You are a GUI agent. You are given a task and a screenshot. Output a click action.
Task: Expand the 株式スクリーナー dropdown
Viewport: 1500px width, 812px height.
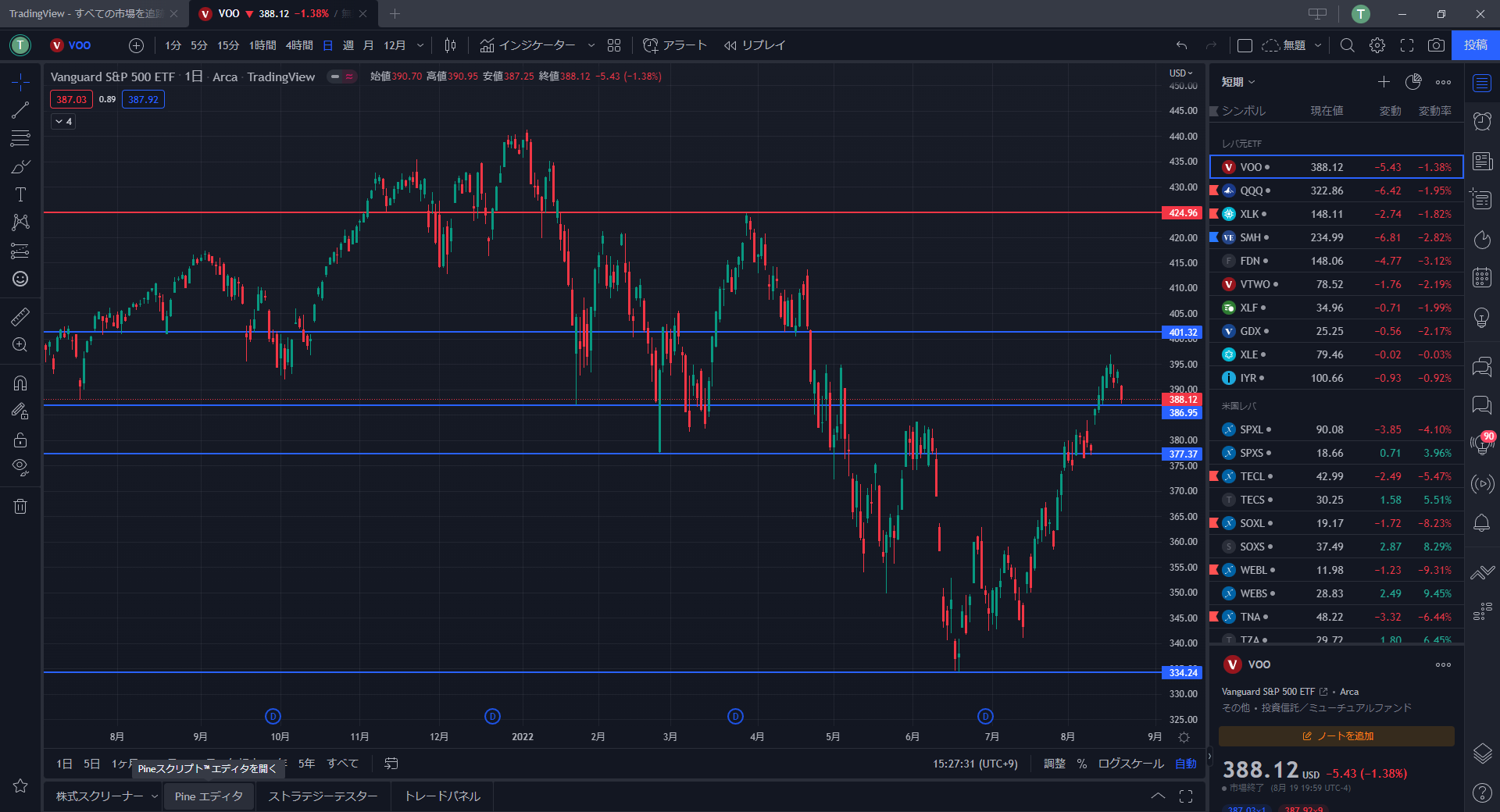tap(155, 796)
